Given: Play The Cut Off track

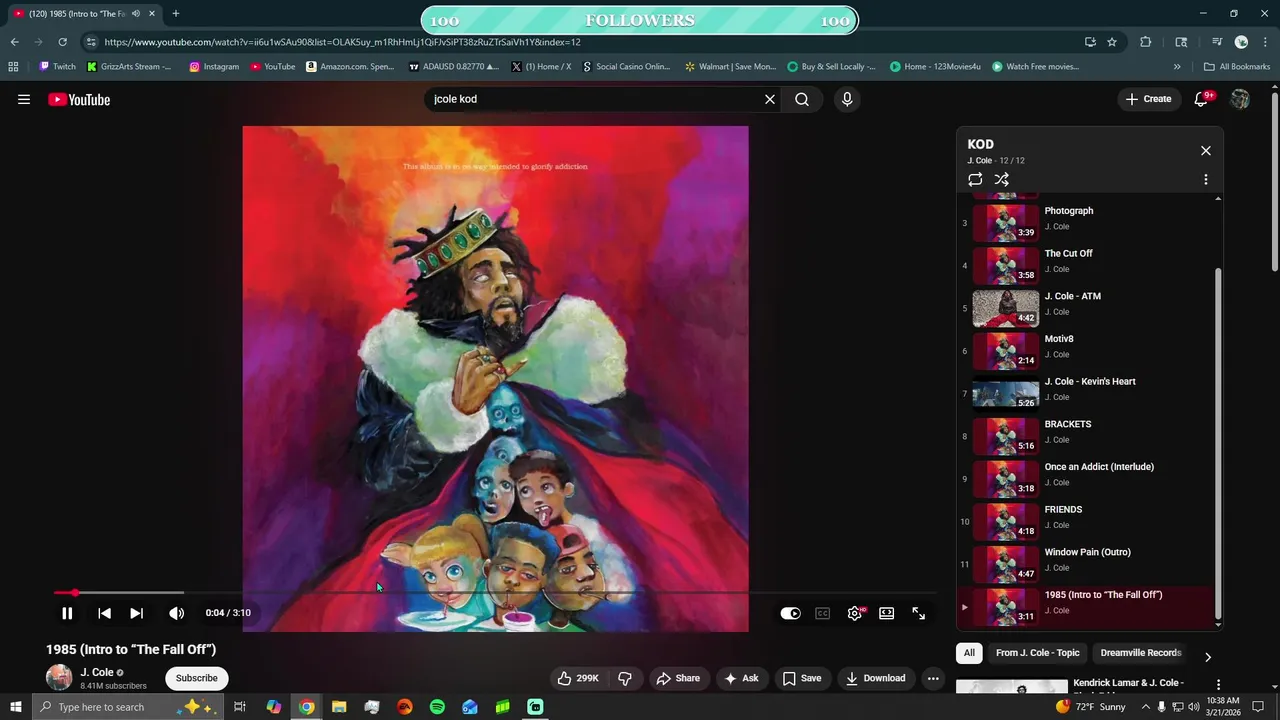Looking at the screenshot, I should click(x=1087, y=264).
